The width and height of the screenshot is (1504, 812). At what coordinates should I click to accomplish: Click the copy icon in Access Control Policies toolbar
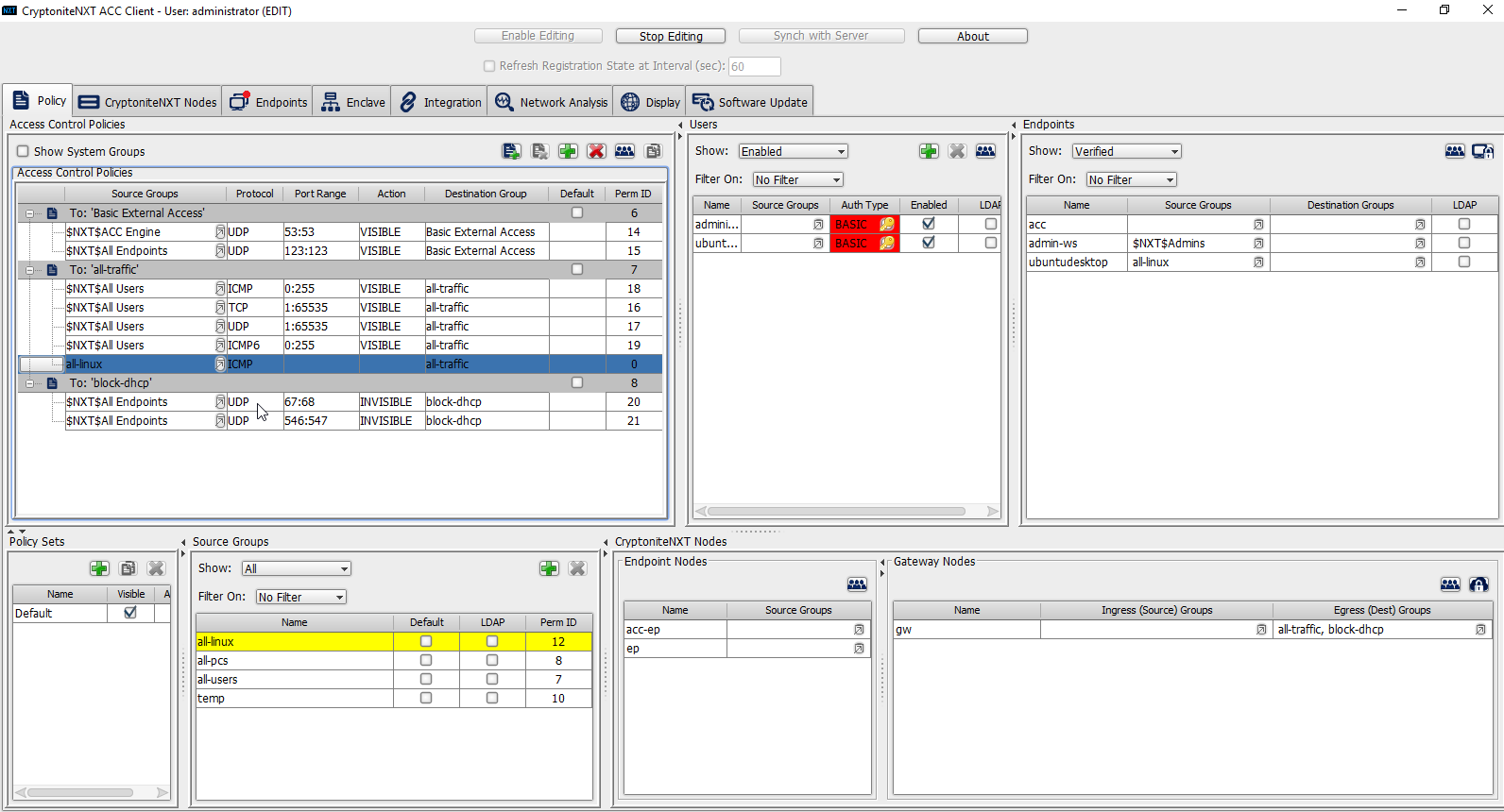pyautogui.click(x=653, y=151)
